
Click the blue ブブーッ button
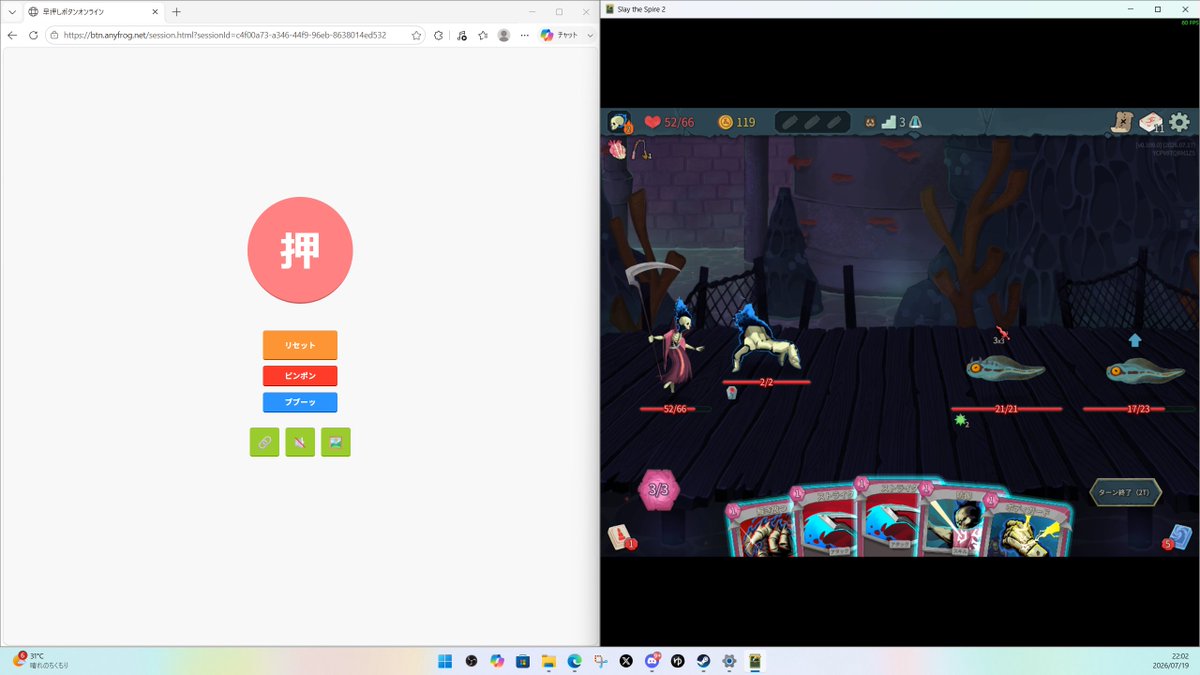tap(300, 402)
